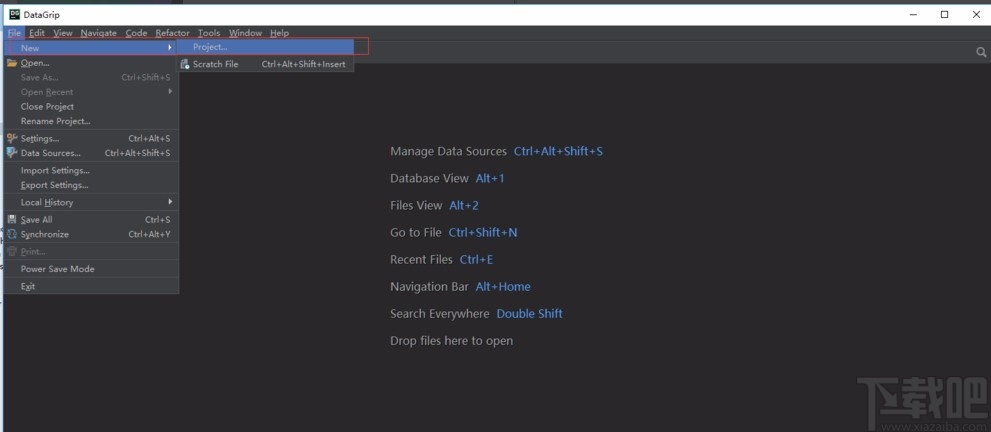The width and height of the screenshot is (991, 432).
Task: Choose Project... from the New submenu
Action: [210, 47]
